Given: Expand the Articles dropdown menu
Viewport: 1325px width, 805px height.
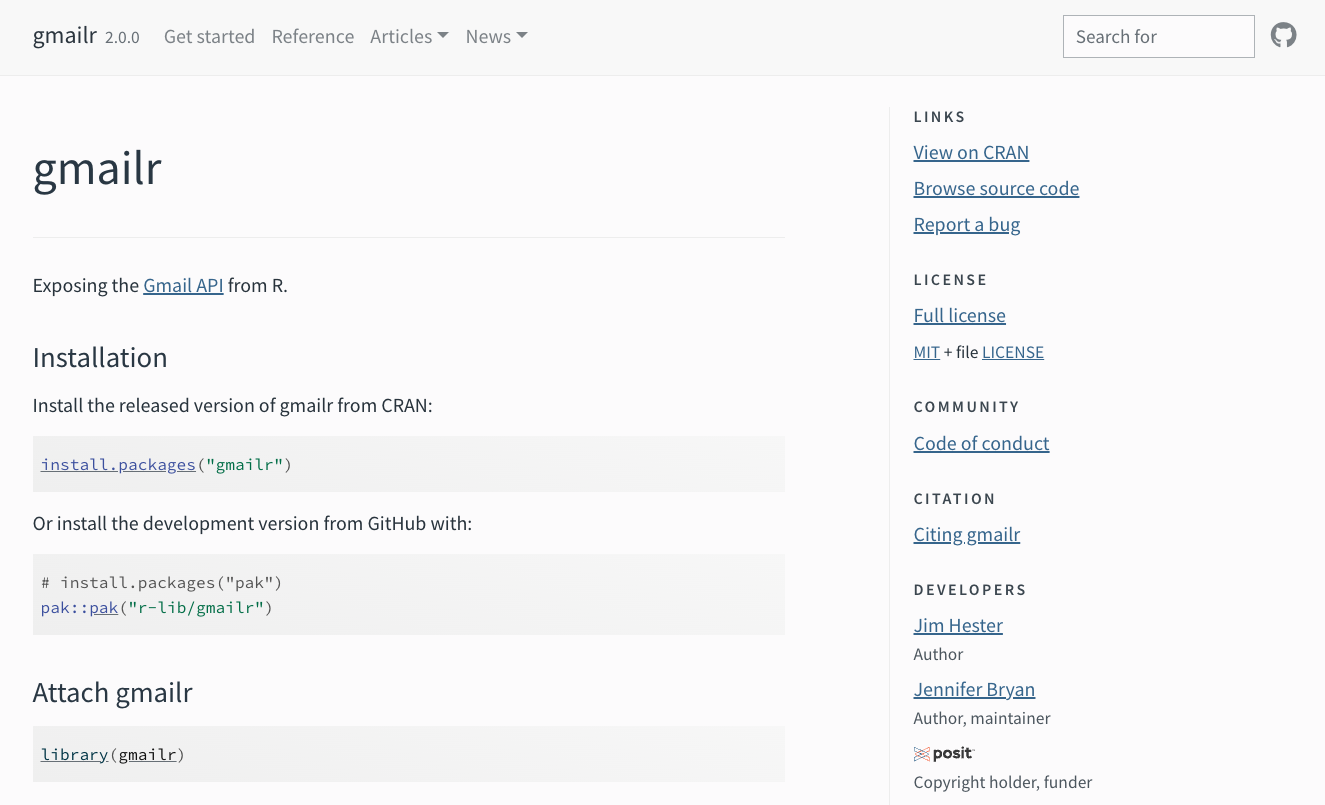Looking at the screenshot, I should (409, 37).
